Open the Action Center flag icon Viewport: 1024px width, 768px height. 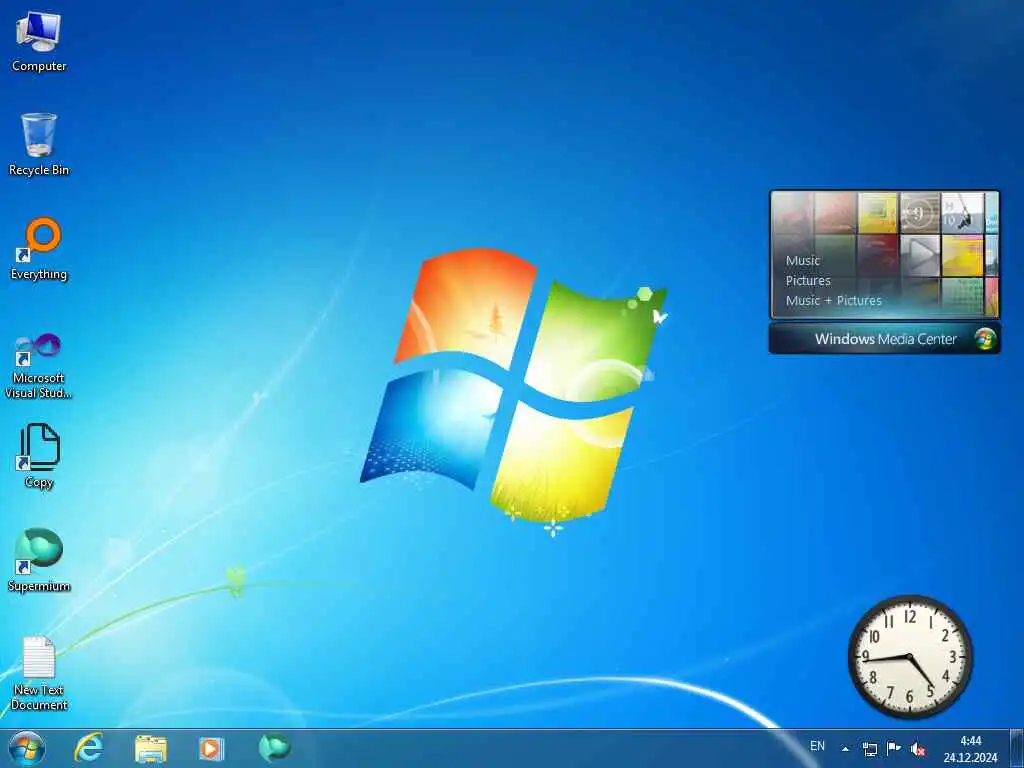[x=893, y=748]
